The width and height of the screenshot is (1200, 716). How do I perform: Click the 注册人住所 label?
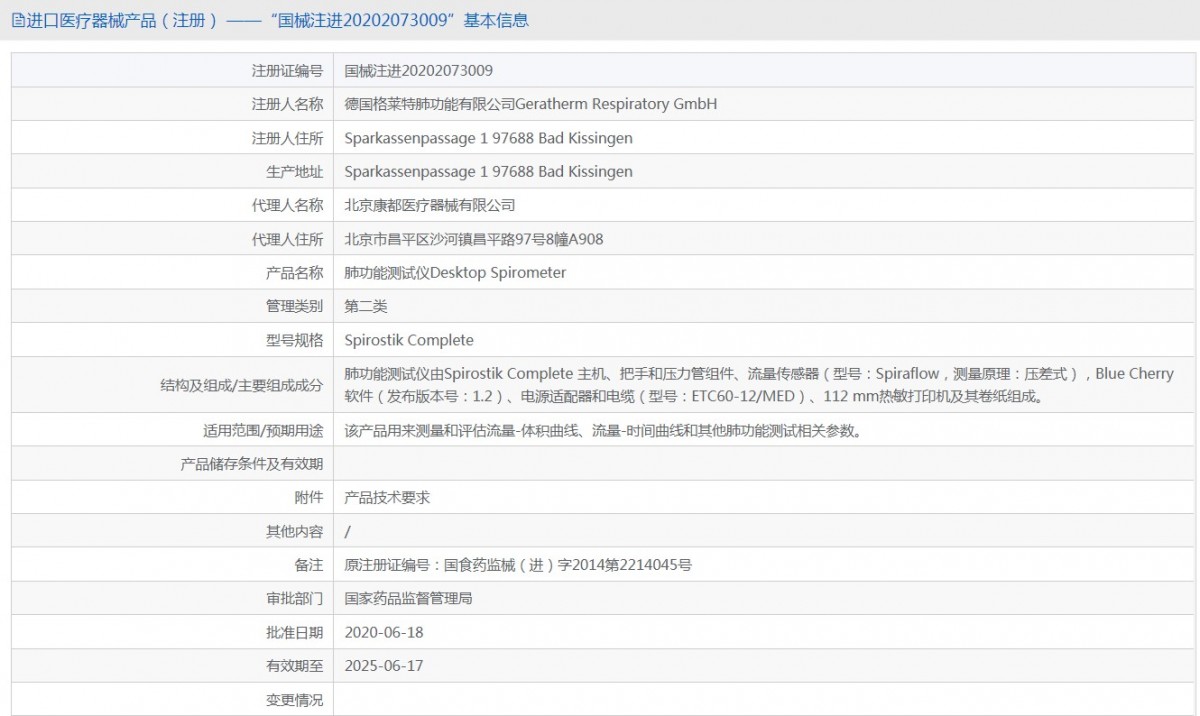(x=287, y=138)
